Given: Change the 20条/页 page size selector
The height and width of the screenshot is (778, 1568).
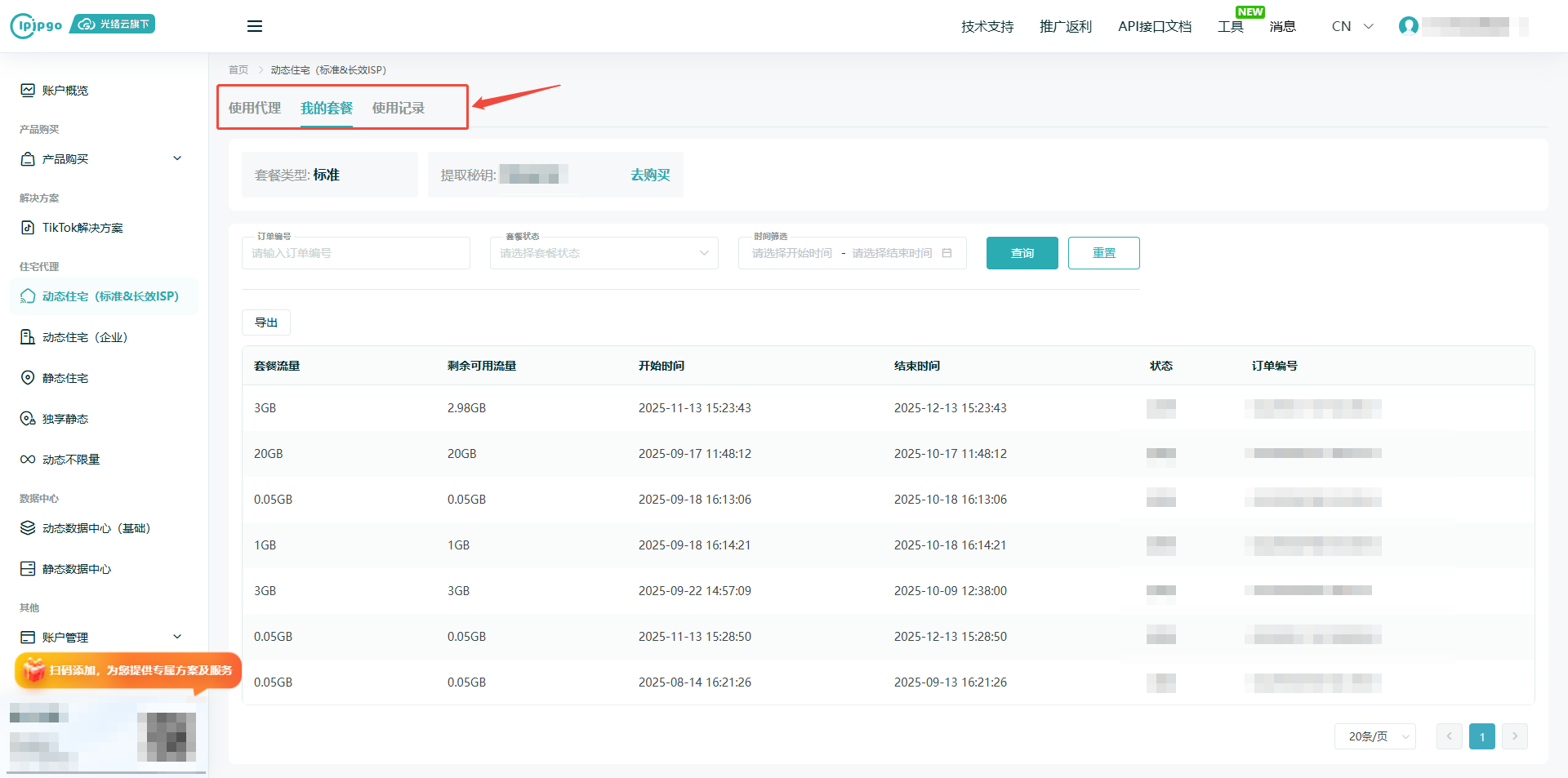Looking at the screenshot, I should pyautogui.click(x=1375, y=736).
